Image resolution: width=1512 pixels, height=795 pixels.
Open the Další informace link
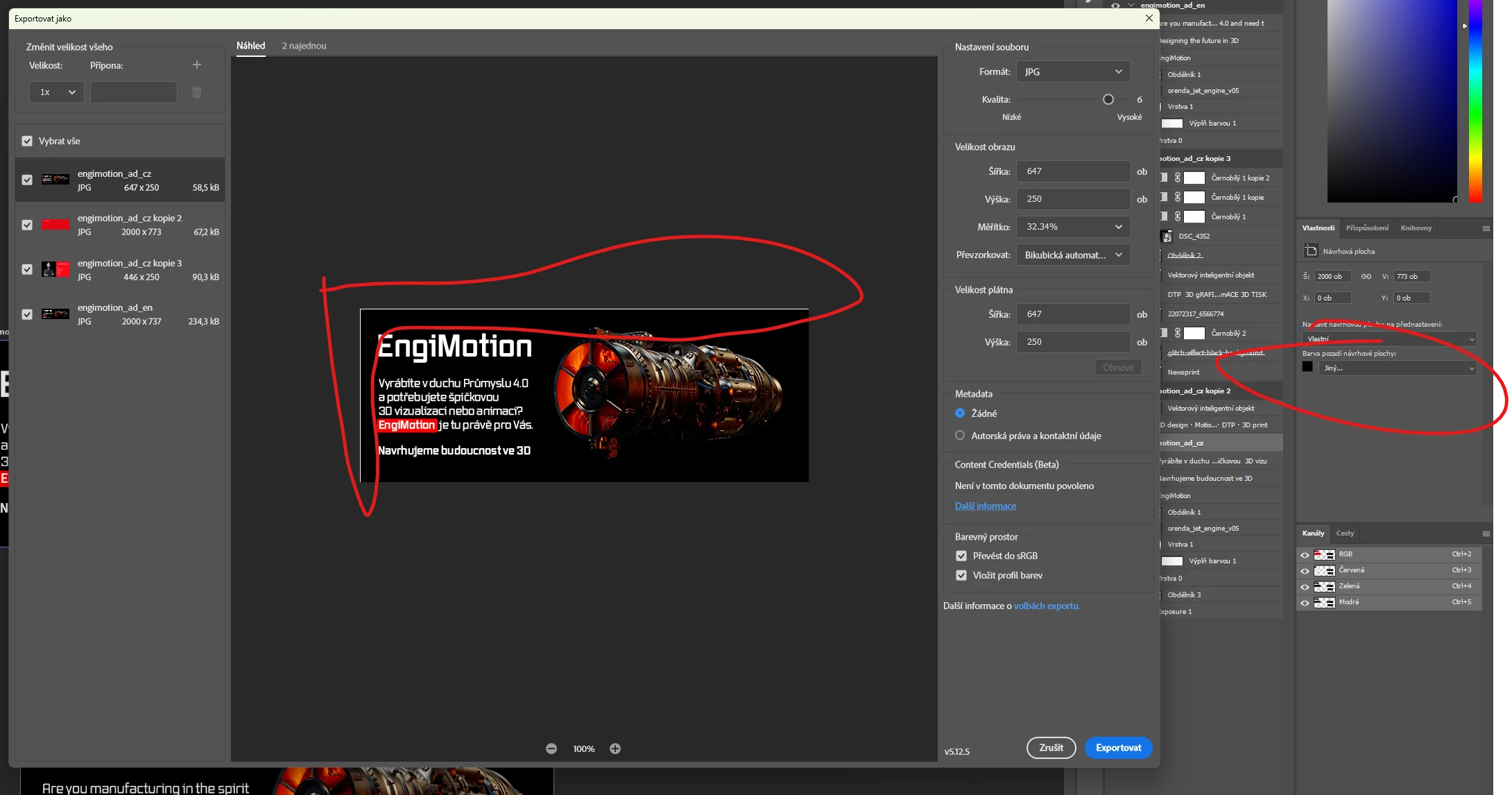click(985, 506)
